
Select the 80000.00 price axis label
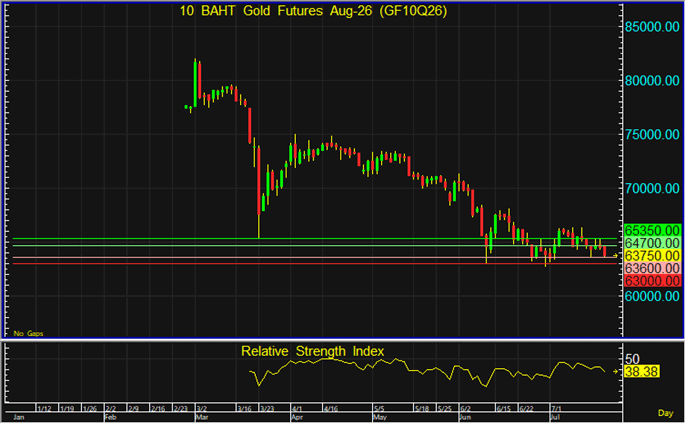pyautogui.click(x=652, y=81)
